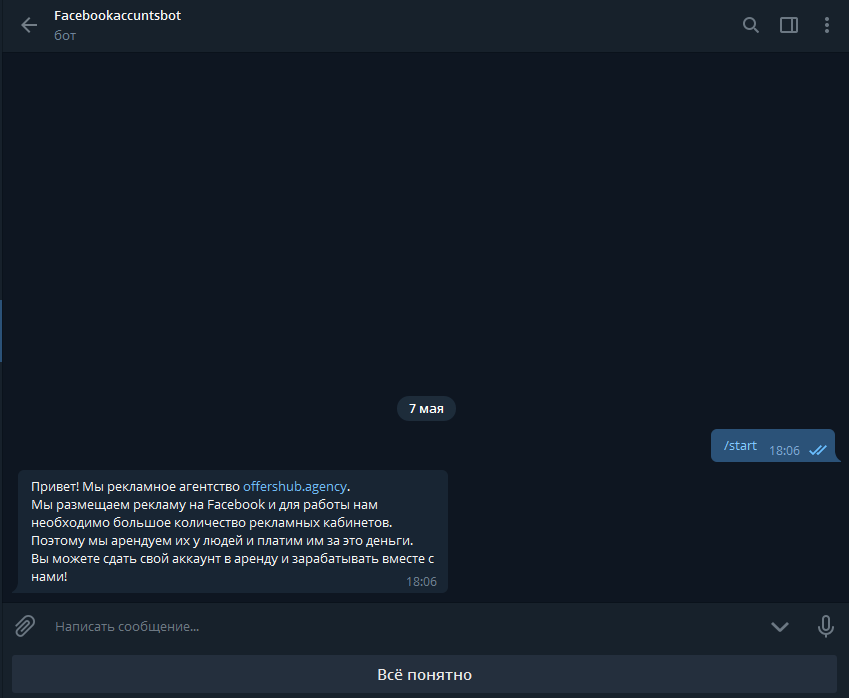
Task: Click the read checkmarks on /start message
Action: point(818,451)
